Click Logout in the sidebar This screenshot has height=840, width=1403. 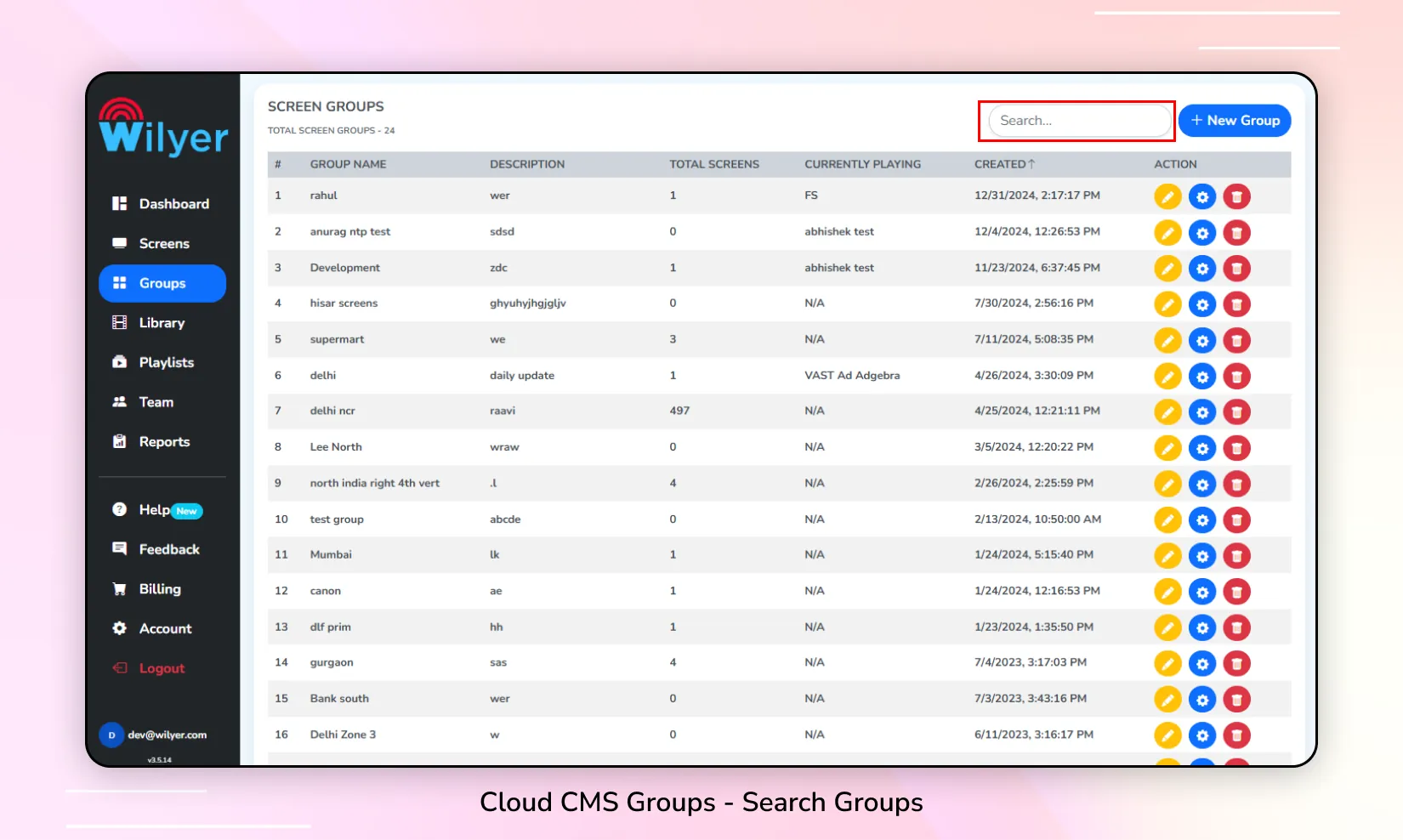162,668
